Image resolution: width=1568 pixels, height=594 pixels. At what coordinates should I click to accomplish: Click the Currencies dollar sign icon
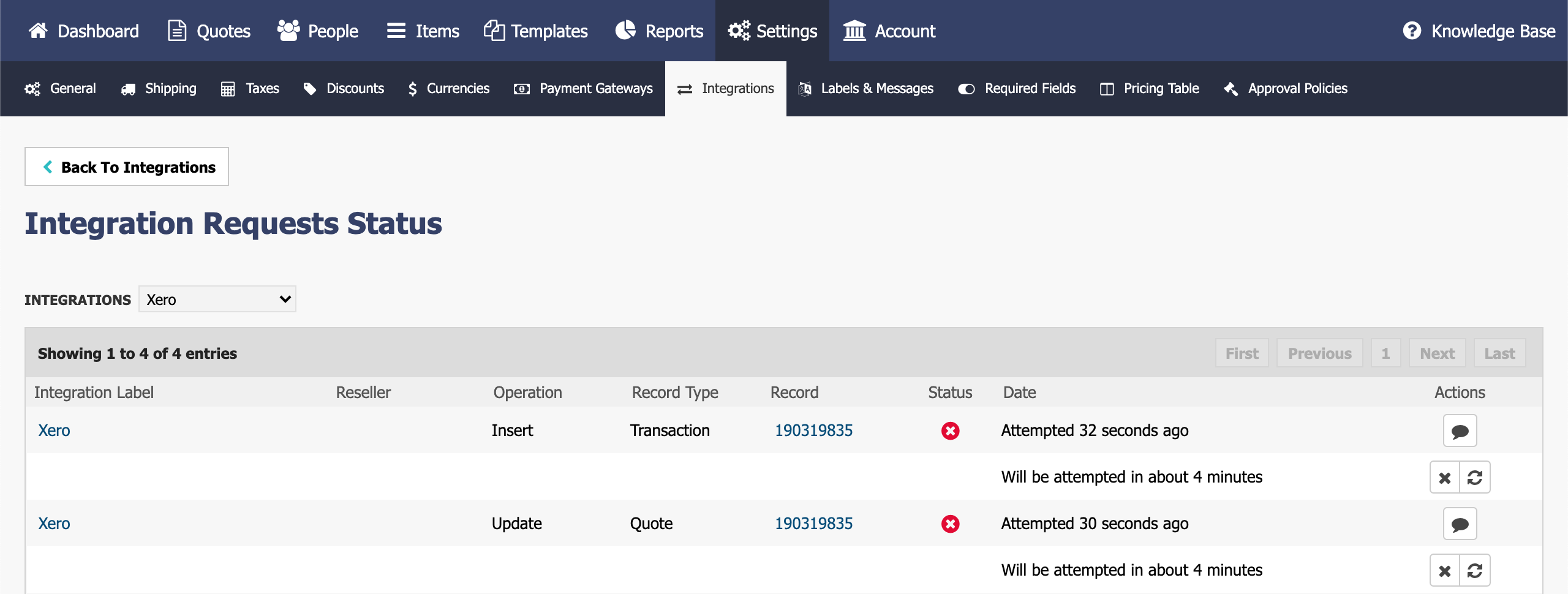coord(413,89)
